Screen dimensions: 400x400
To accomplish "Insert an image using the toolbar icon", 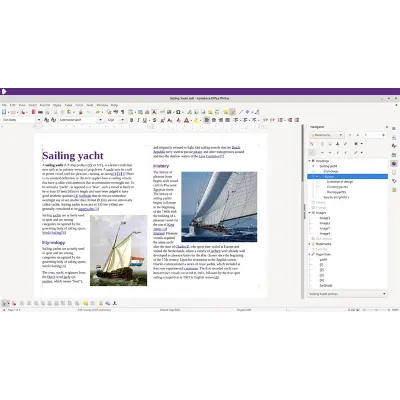I will click(140, 112).
